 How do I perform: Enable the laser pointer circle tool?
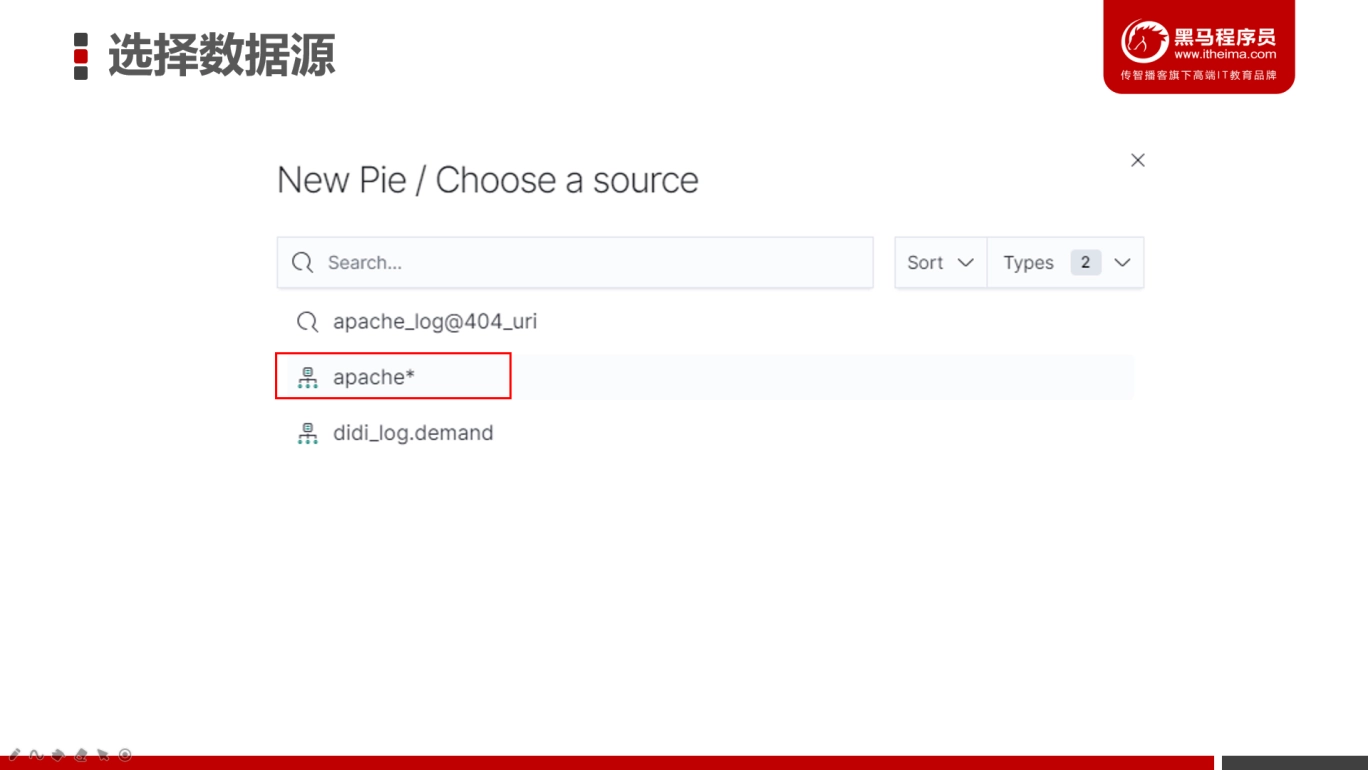coord(125,755)
